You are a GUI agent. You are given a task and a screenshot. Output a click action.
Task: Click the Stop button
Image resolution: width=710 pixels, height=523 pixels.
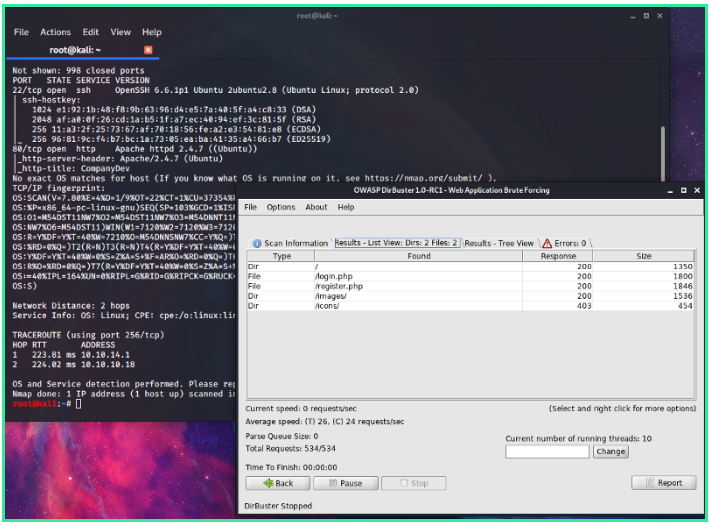[413, 483]
